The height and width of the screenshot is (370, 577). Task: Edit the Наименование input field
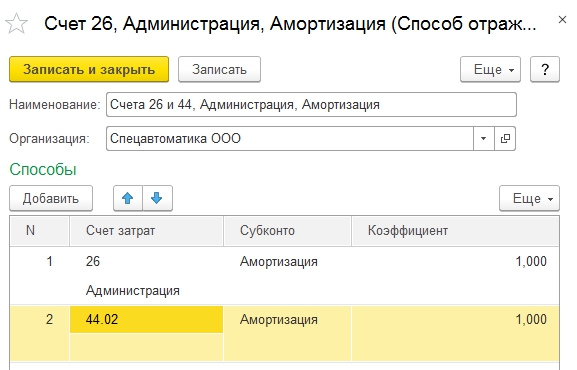311,105
